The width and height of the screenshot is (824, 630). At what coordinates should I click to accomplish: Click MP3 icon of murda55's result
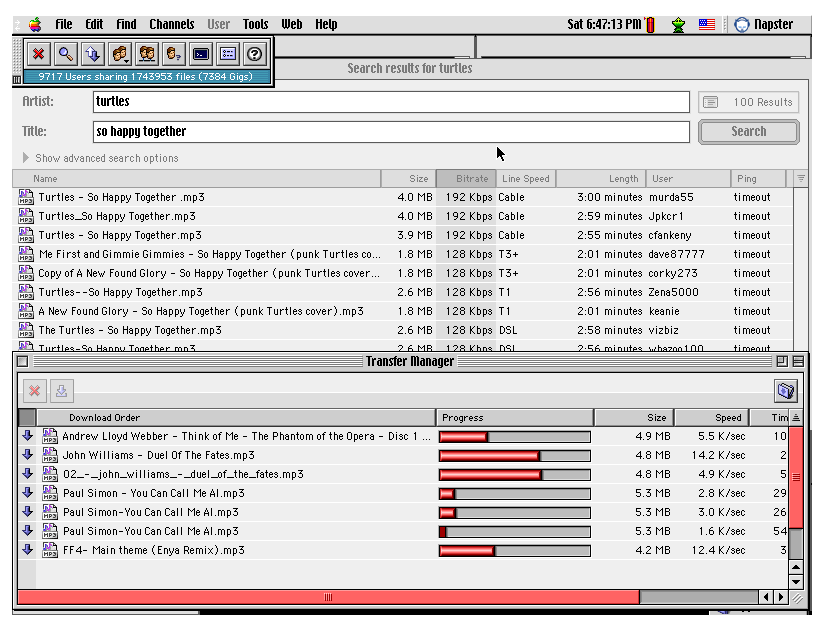click(x=26, y=197)
